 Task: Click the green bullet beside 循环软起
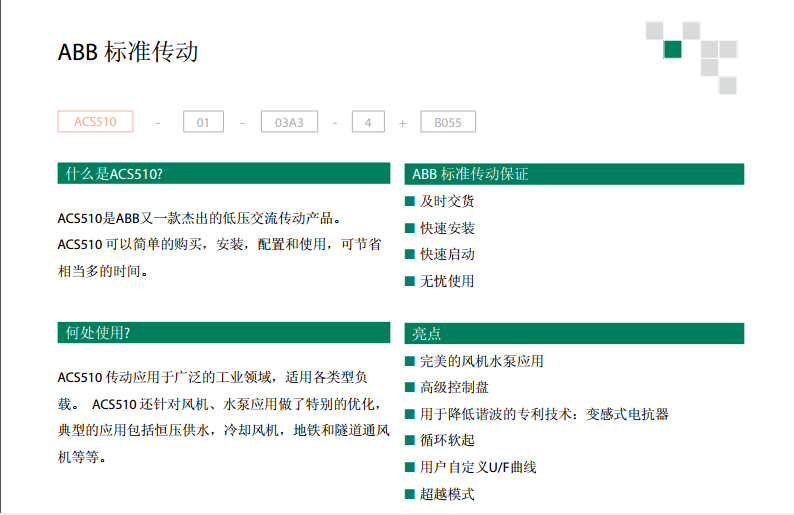coord(410,440)
